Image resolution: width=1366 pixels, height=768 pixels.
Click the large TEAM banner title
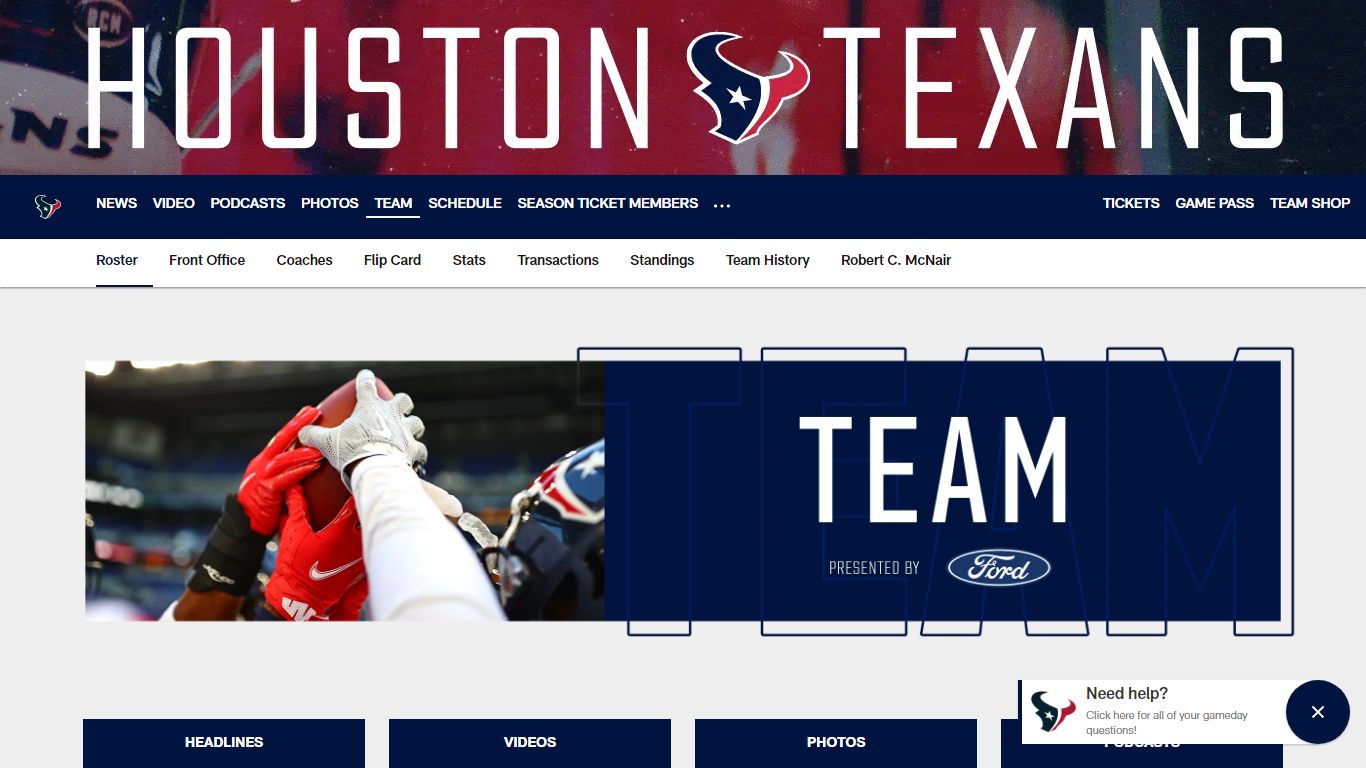(x=934, y=470)
